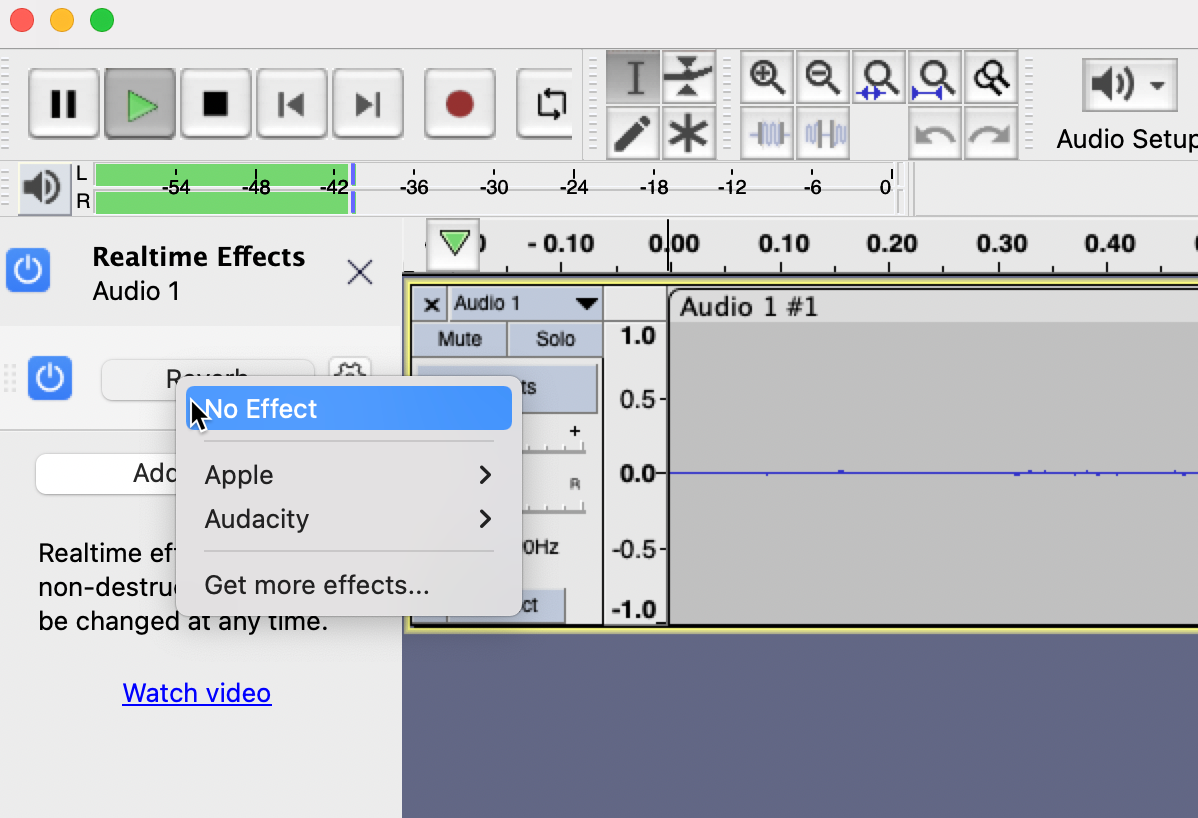The width and height of the screenshot is (1198, 818).
Task: Click the Trim Audio toolbar icon
Action: tap(767, 131)
